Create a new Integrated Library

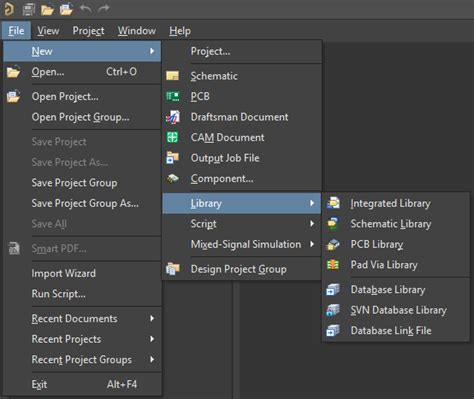click(396, 203)
